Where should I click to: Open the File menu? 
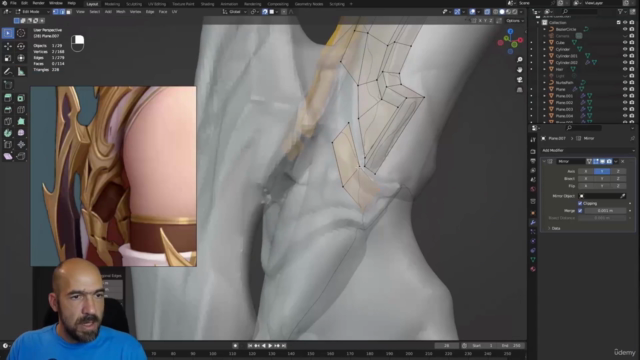pos(13,3)
